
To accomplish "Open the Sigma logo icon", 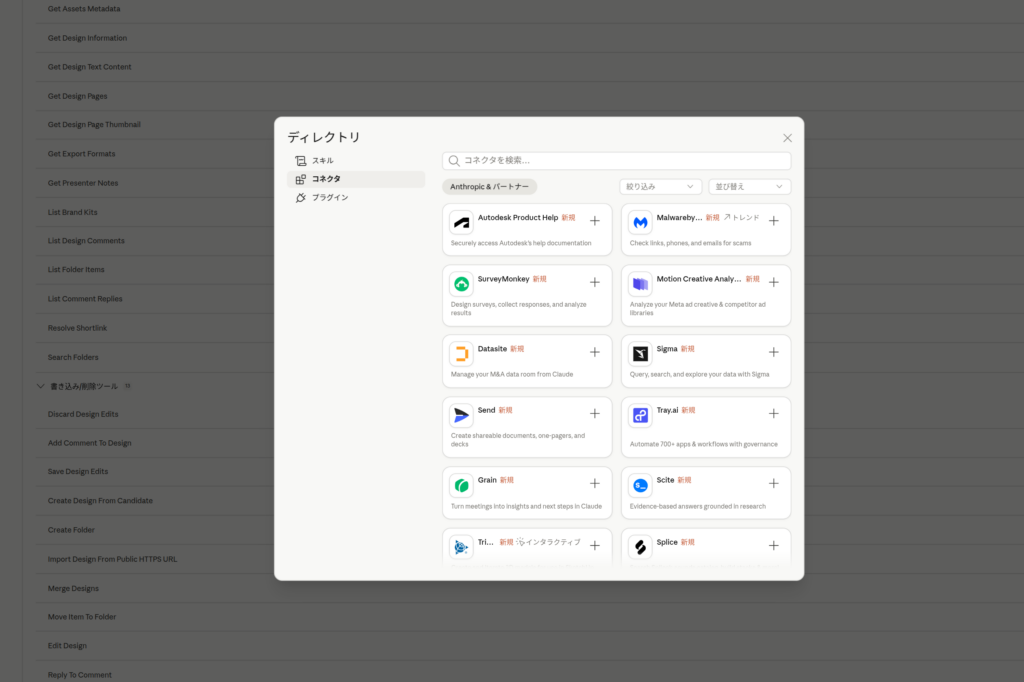I will (x=640, y=354).
